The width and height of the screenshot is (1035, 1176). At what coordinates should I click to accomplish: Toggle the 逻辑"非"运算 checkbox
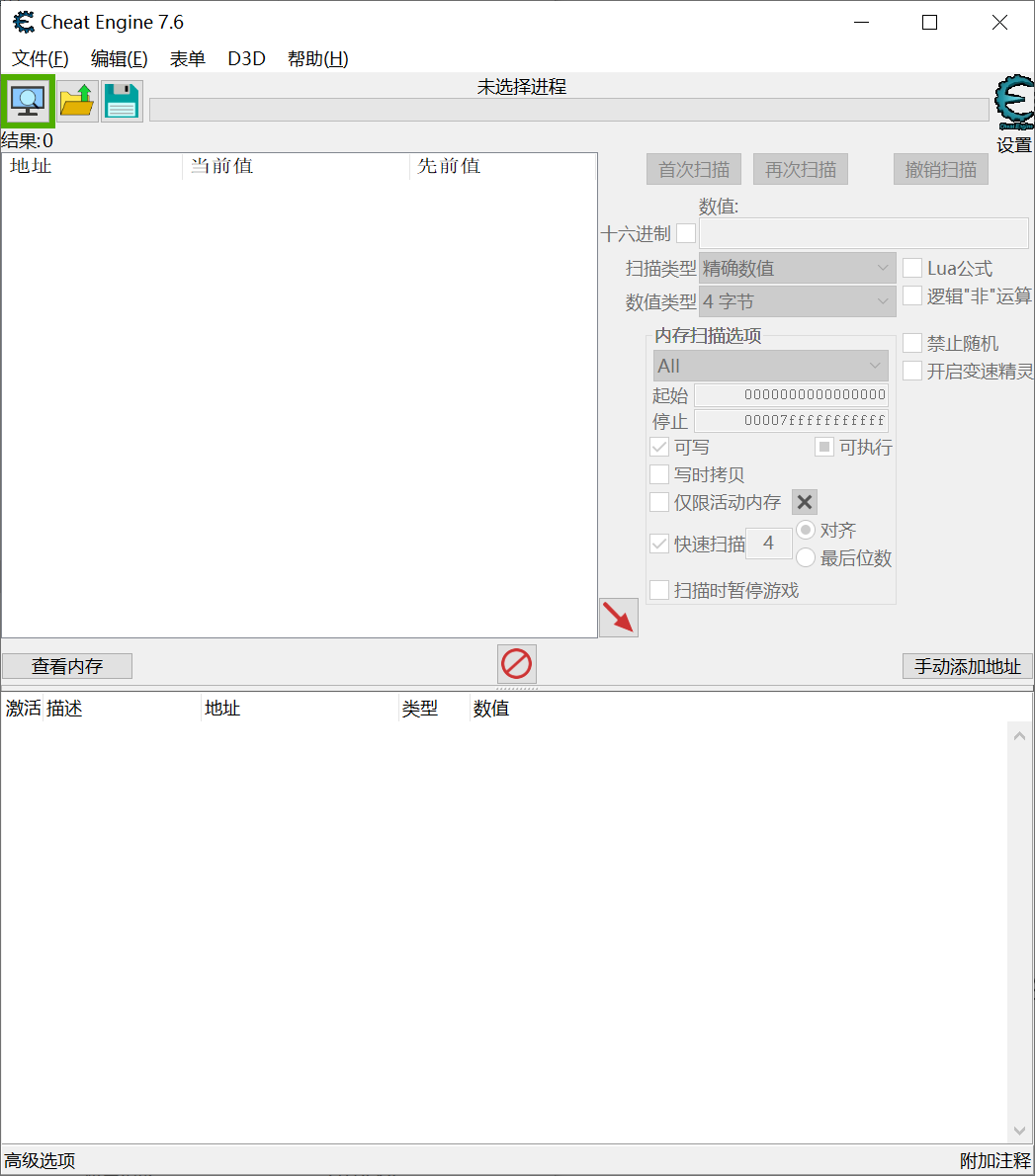(x=912, y=296)
